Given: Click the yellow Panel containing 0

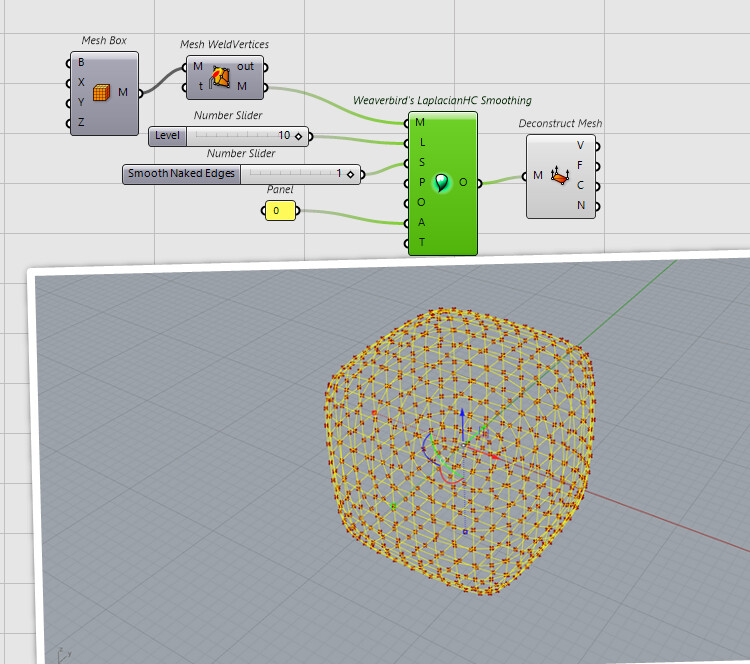Looking at the screenshot, I should click(x=280, y=210).
